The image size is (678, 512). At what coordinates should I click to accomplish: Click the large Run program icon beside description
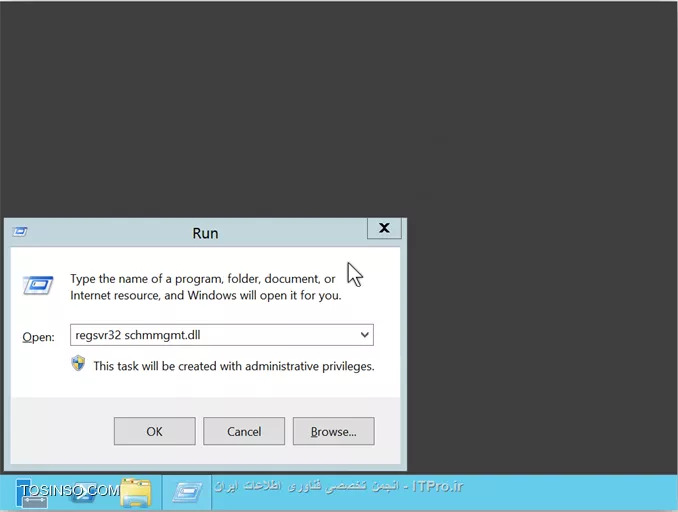(x=38, y=285)
